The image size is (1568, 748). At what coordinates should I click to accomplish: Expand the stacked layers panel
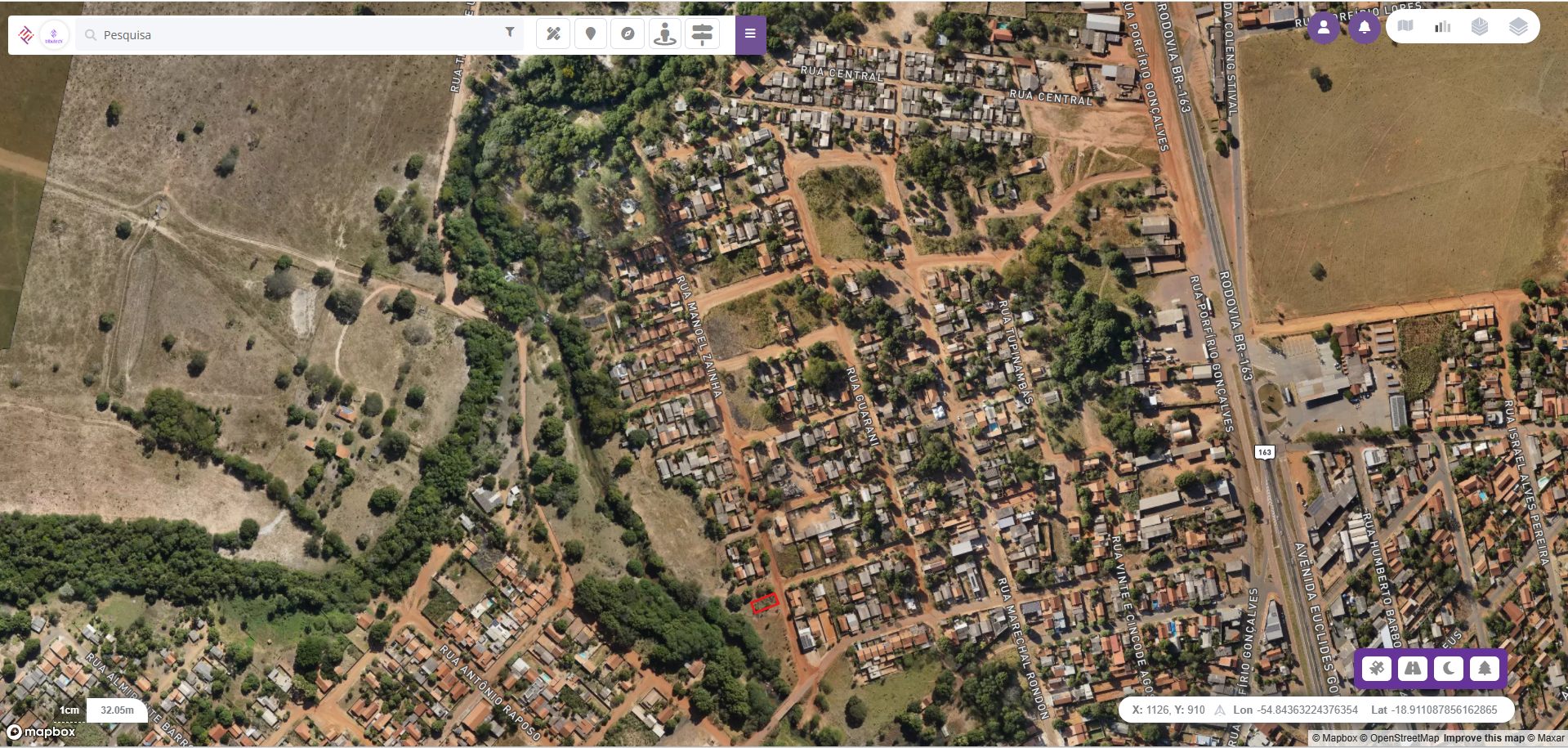(1518, 27)
